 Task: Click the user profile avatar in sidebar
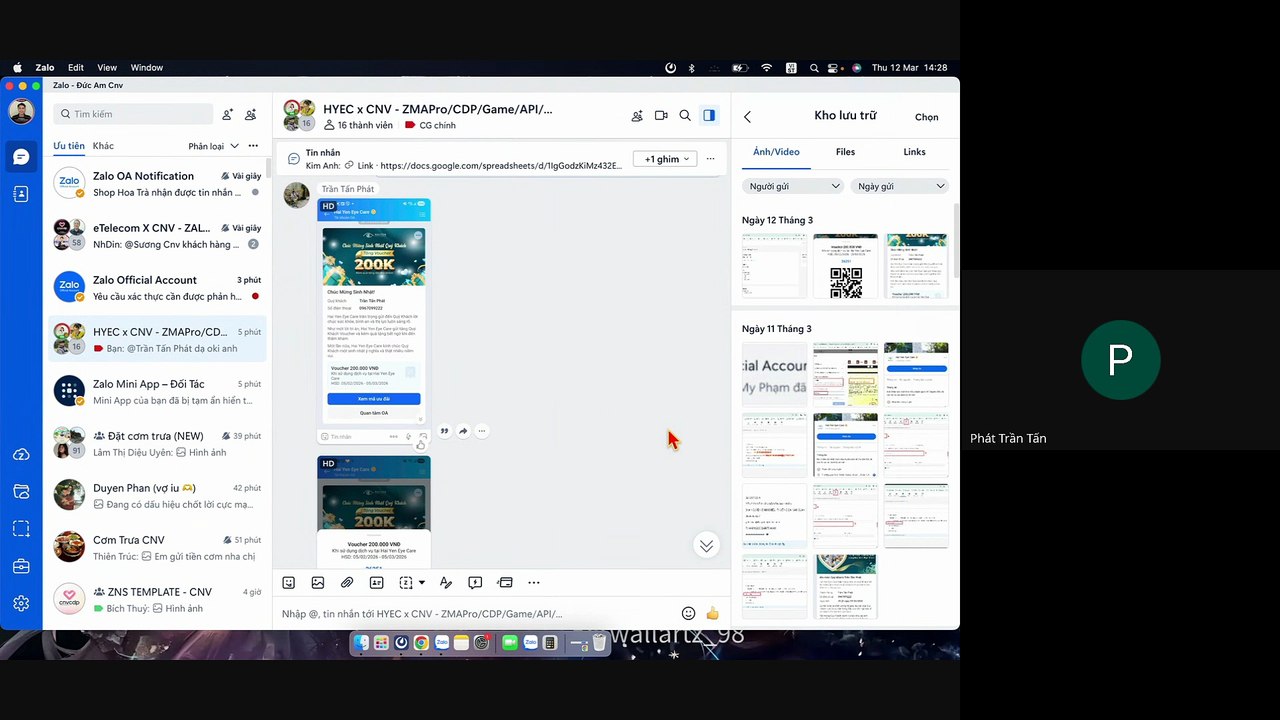tap(21, 112)
